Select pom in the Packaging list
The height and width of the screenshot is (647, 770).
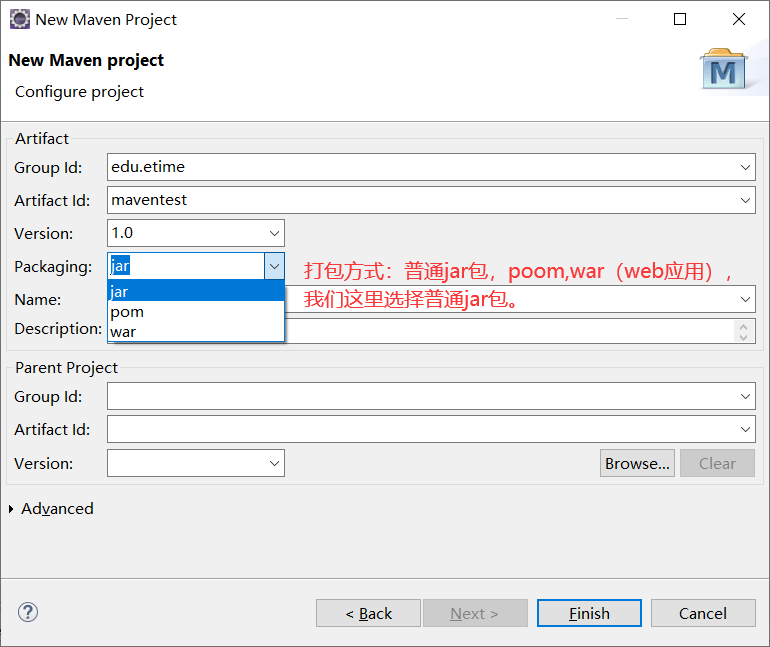(196, 312)
